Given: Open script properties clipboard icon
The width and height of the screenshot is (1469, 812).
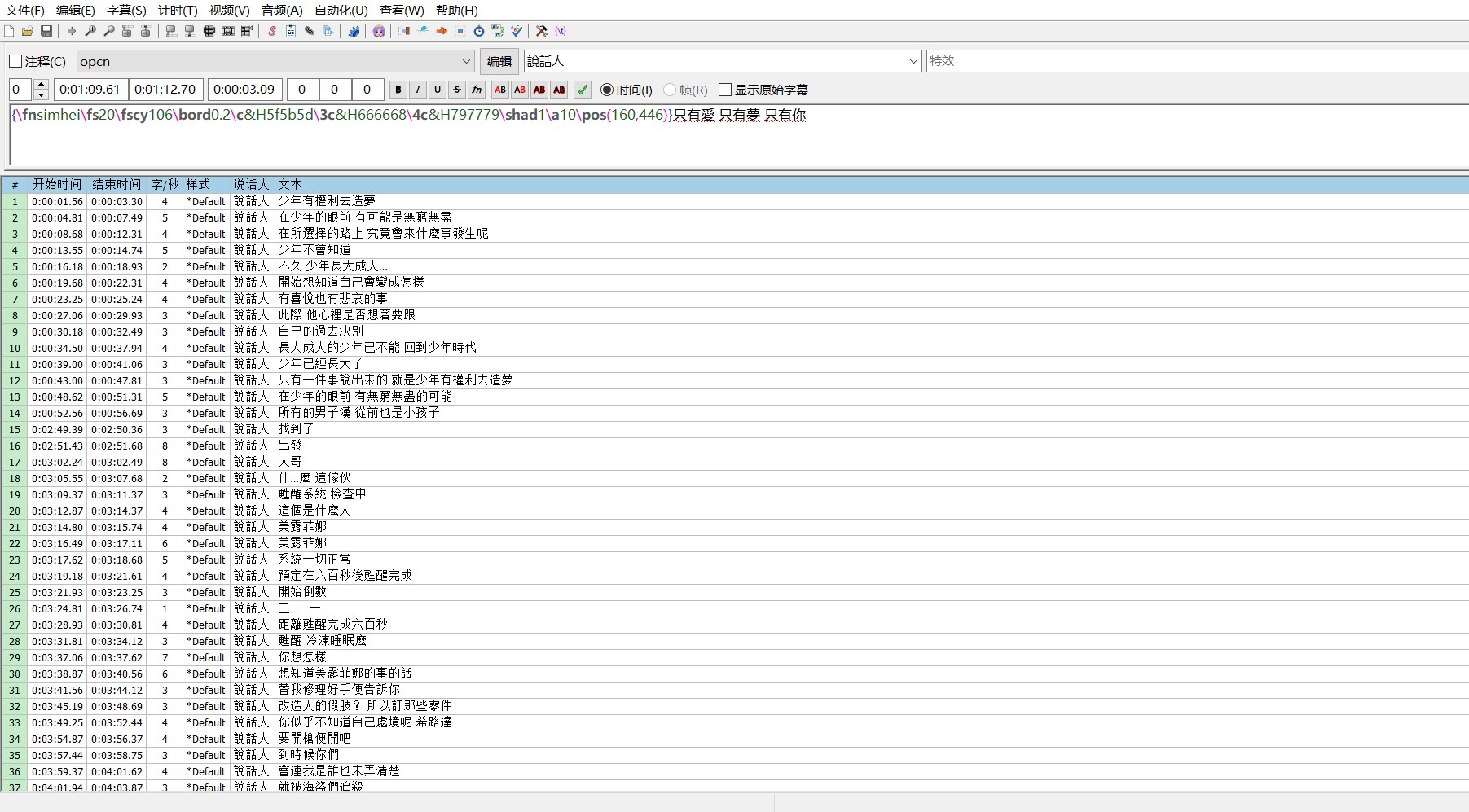Looking at the screenshot, I should tap(291, 31).
